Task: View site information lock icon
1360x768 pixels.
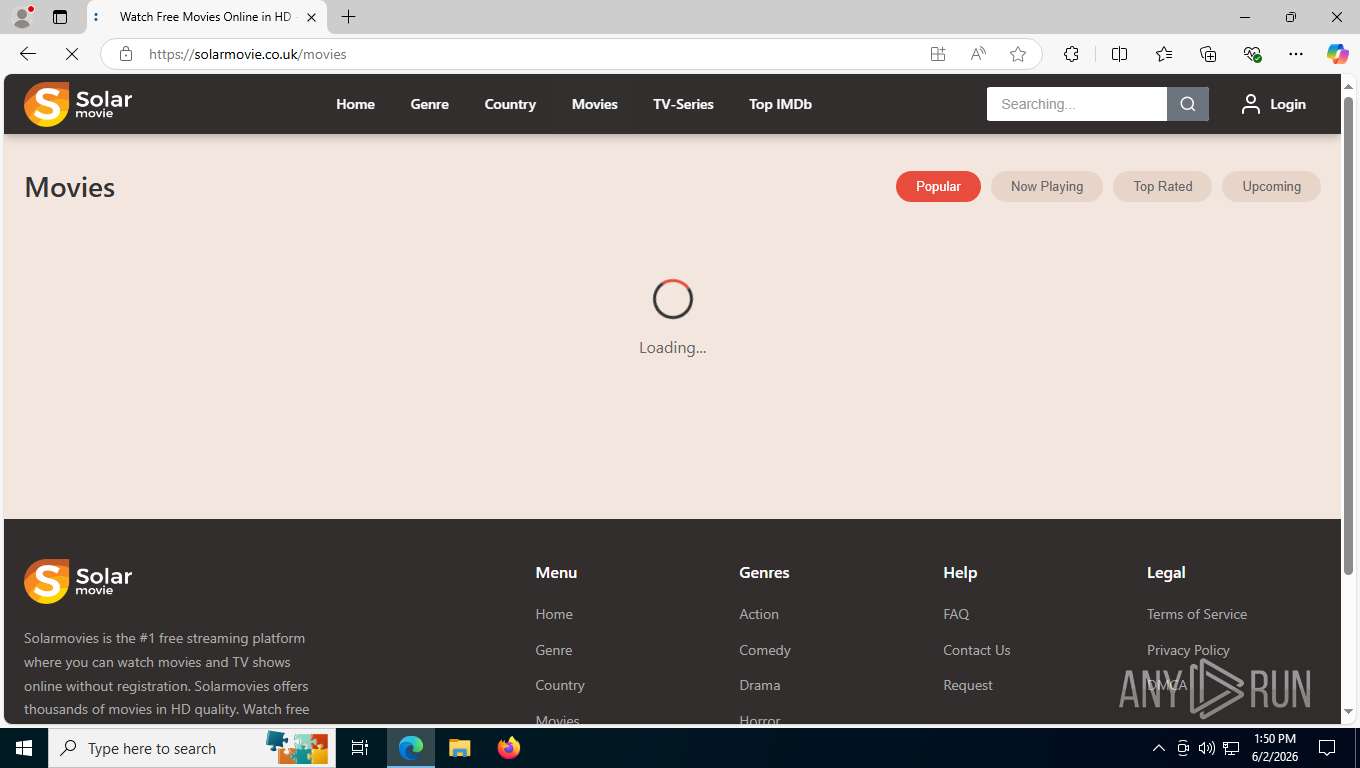Action: 126,54
